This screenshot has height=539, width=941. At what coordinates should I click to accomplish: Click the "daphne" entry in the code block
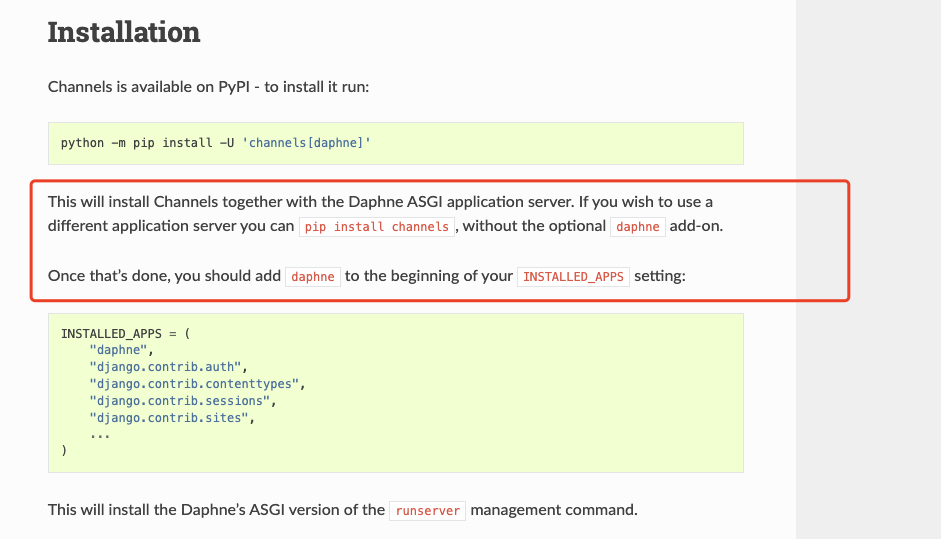click(118, 350)
